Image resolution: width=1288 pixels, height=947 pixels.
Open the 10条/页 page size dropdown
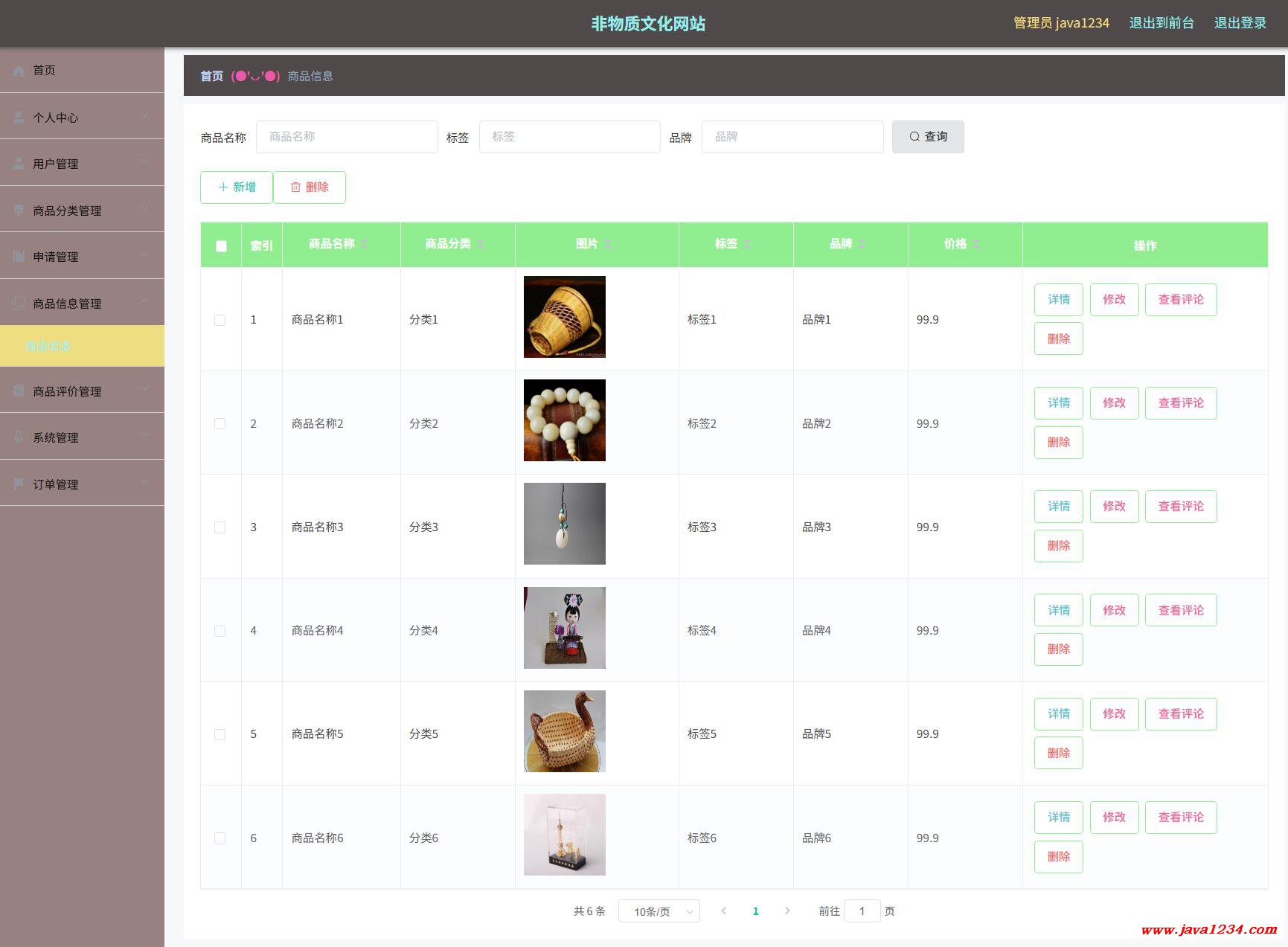point(659,911)
